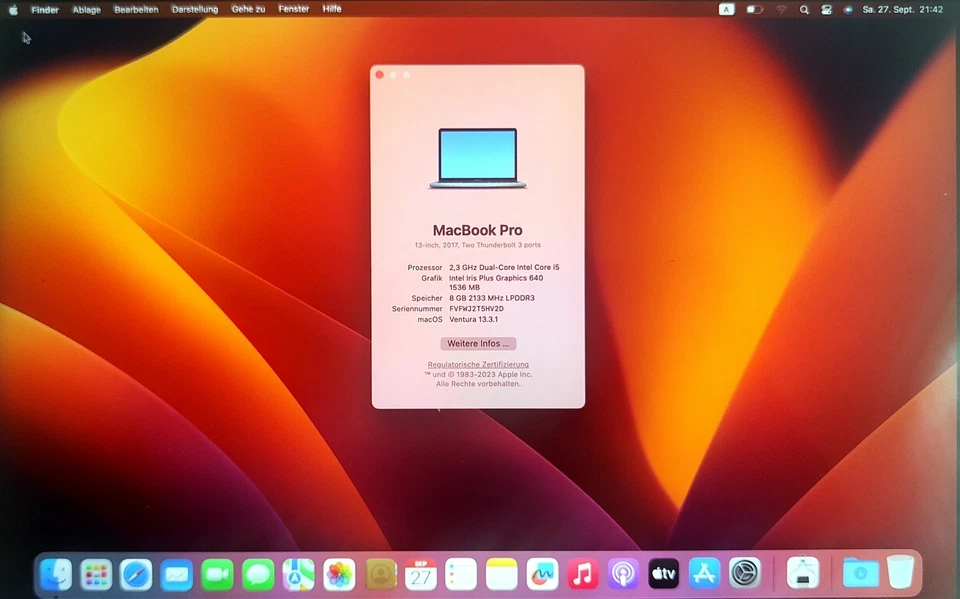The image size is (960, 599).
Task: Open Spotlight search in the menu bar
Action: click(804, 9)
